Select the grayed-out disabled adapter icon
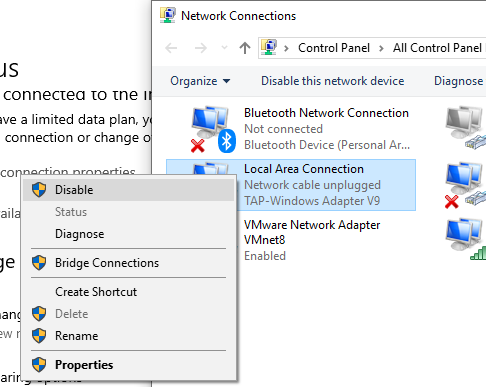Image resolution: width=486 pixels, height=387 pixels. 465,127
